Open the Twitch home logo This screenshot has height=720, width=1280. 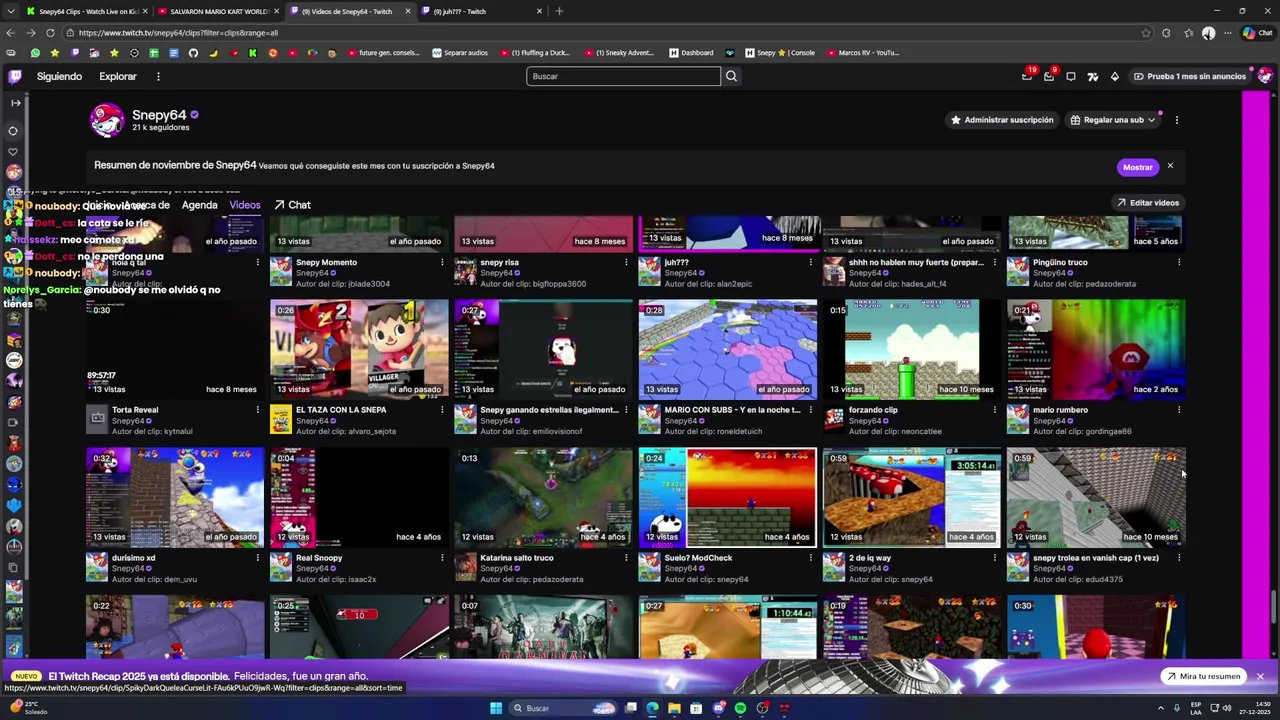15,76
